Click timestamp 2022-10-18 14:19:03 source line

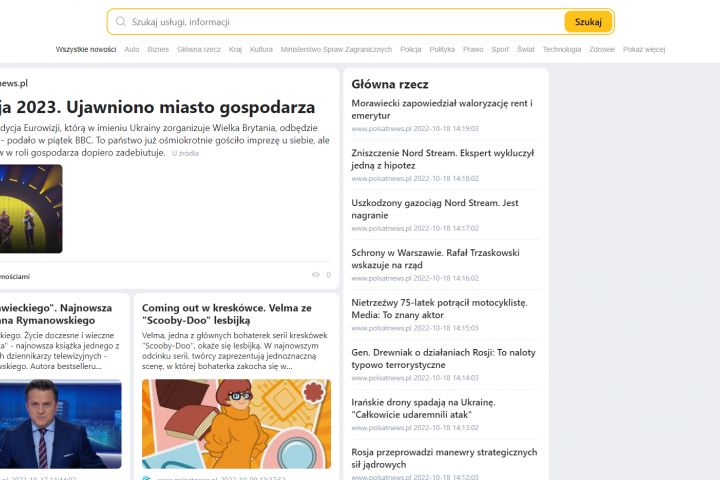point(415,129)
